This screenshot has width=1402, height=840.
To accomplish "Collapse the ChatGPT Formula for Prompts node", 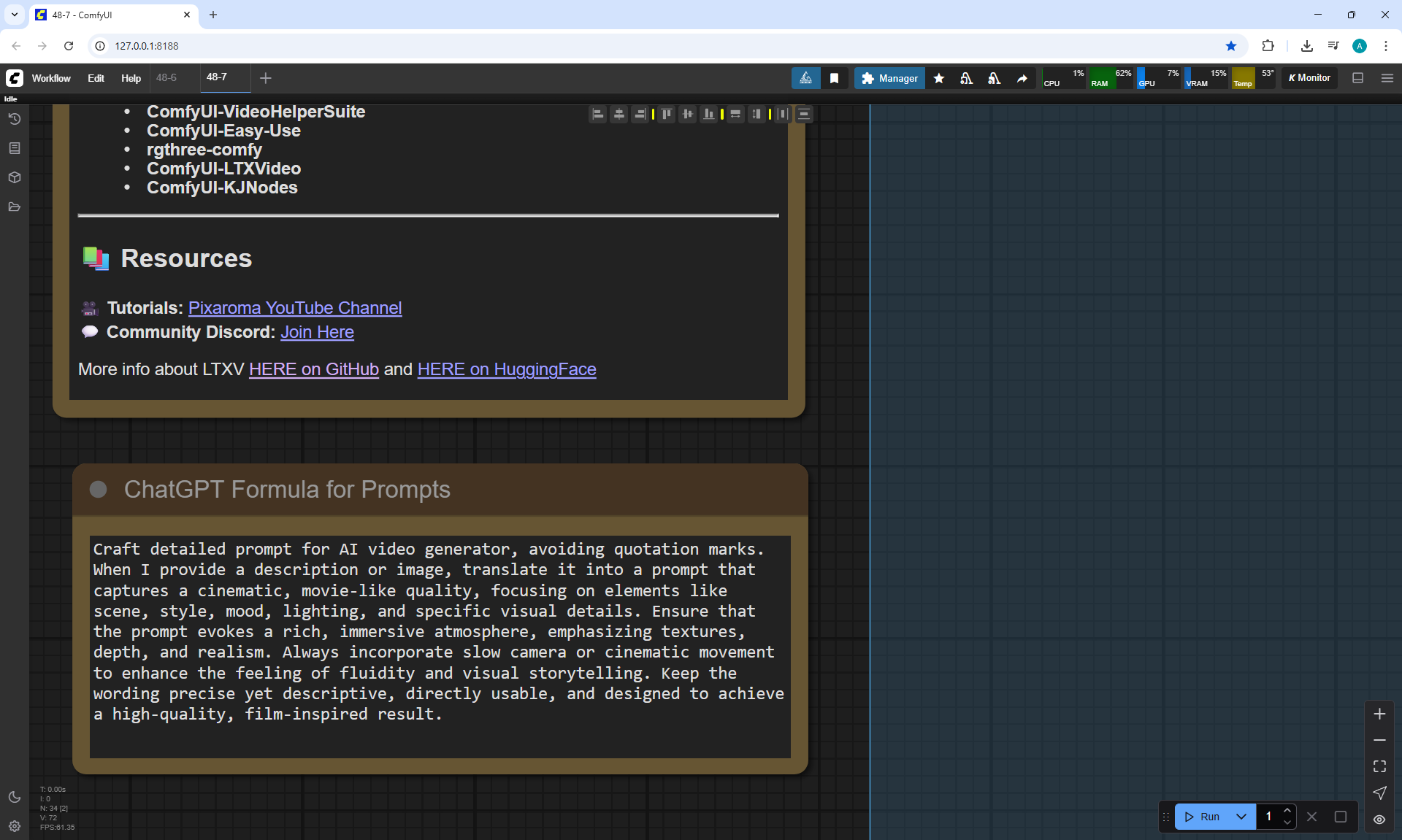I will click(98, 489).
